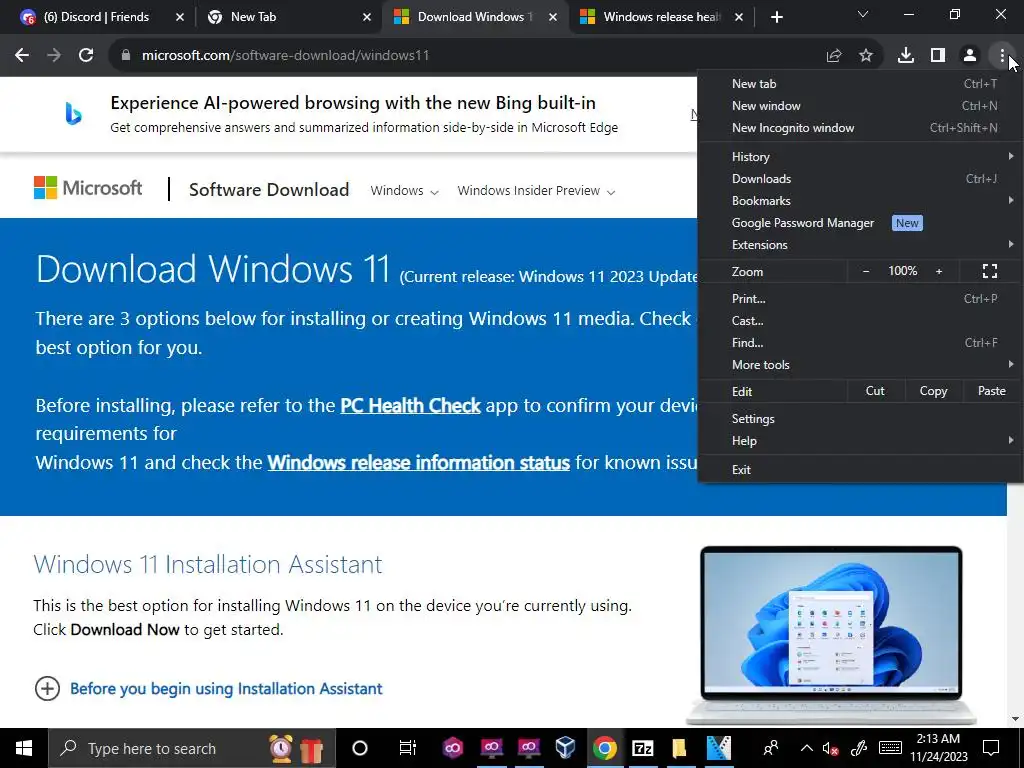Viewport: 1024px width, 768px height.
Task: Open a new tab with plus button
Action: pos(776,17)
